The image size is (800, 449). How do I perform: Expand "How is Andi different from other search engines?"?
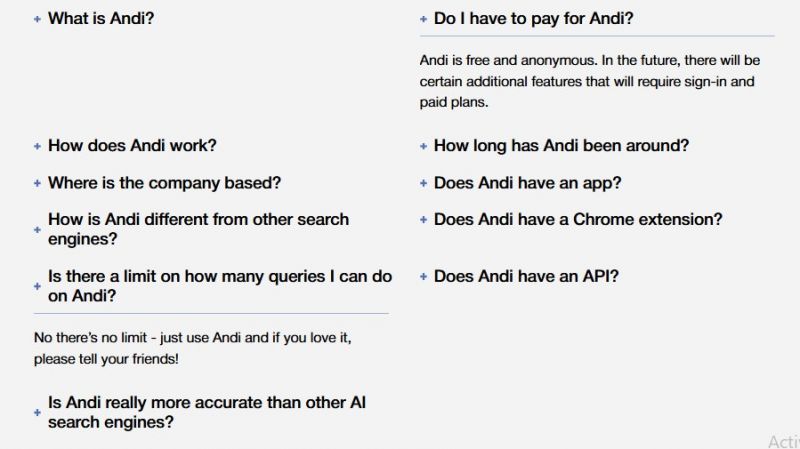(x=198, y=229)
